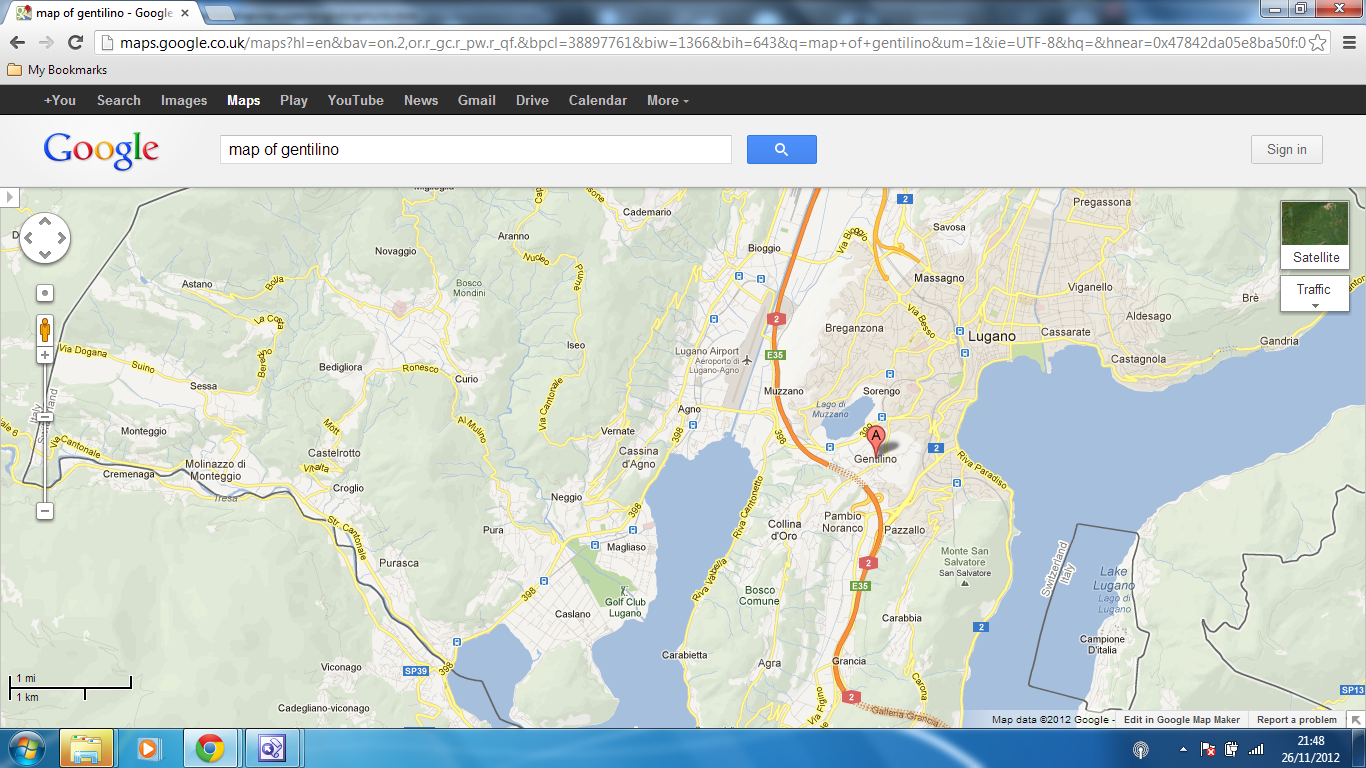Screen dimensions: 1366x768
Task: Expand the Traffic layers dropdown
Action: (x=1314, y=294)
